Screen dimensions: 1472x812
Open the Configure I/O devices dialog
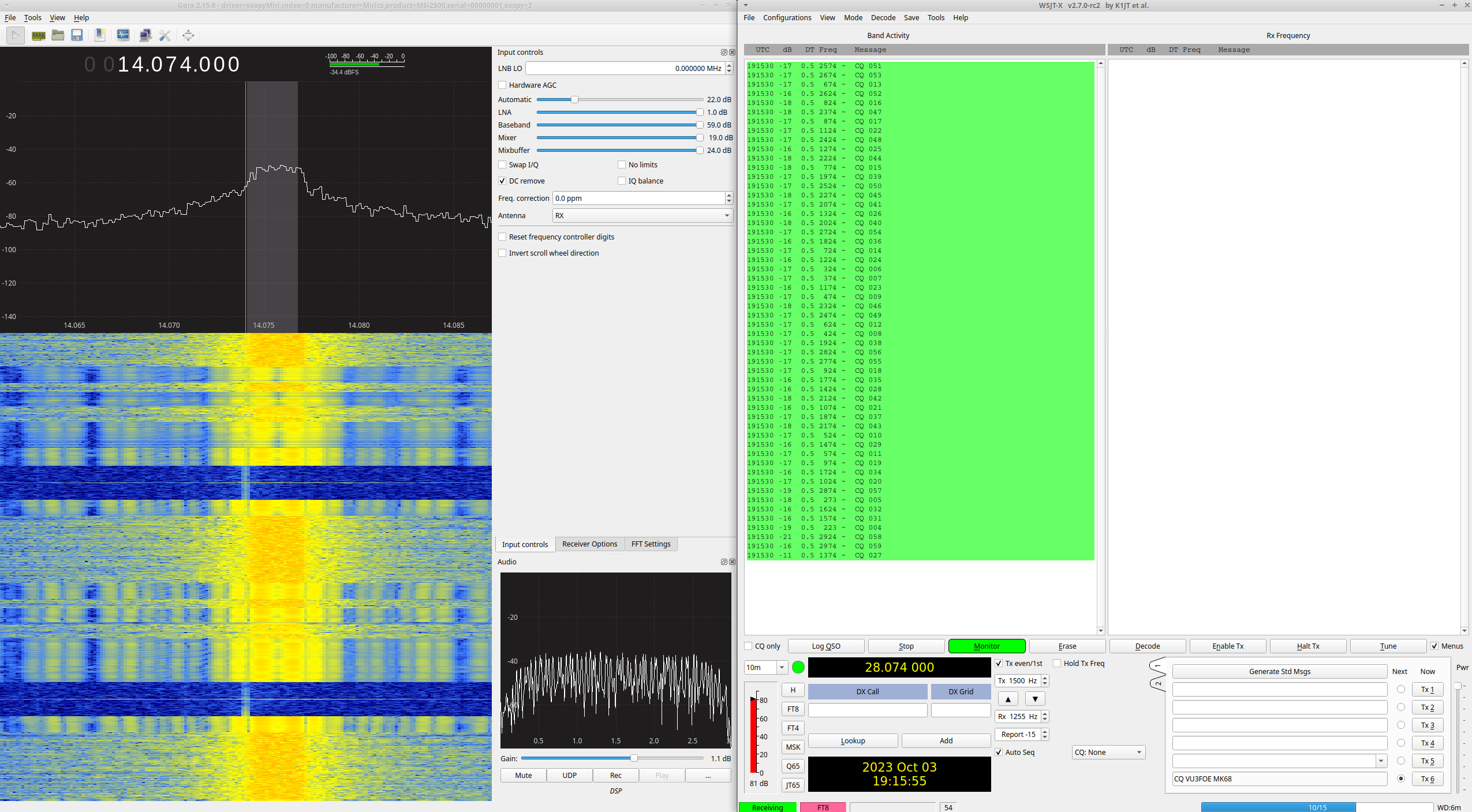pos(38,35)
